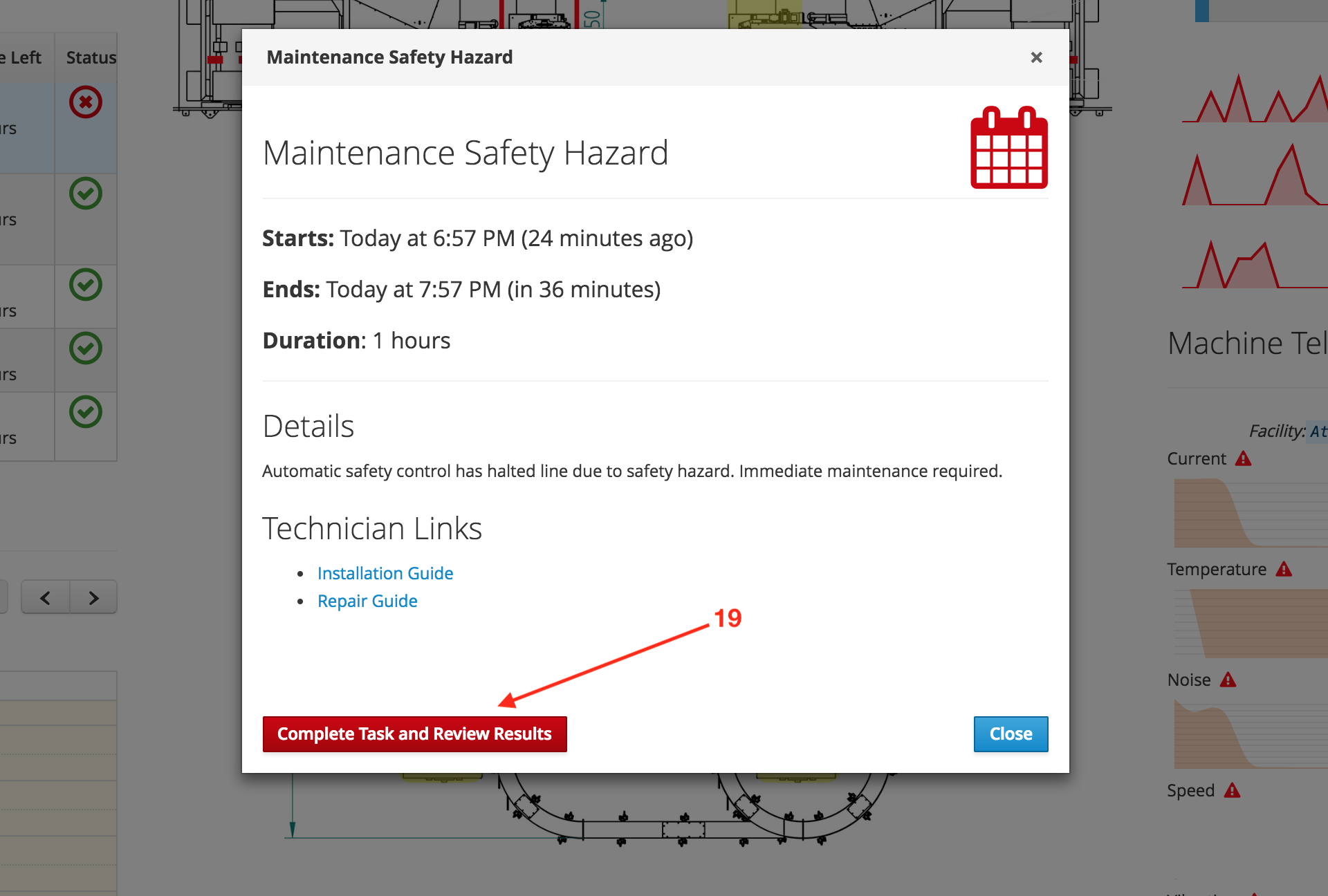This screenshot has width=1328, height=896.
Task: Click the calendar icon in the modal
Action: tap(1009, 149)
